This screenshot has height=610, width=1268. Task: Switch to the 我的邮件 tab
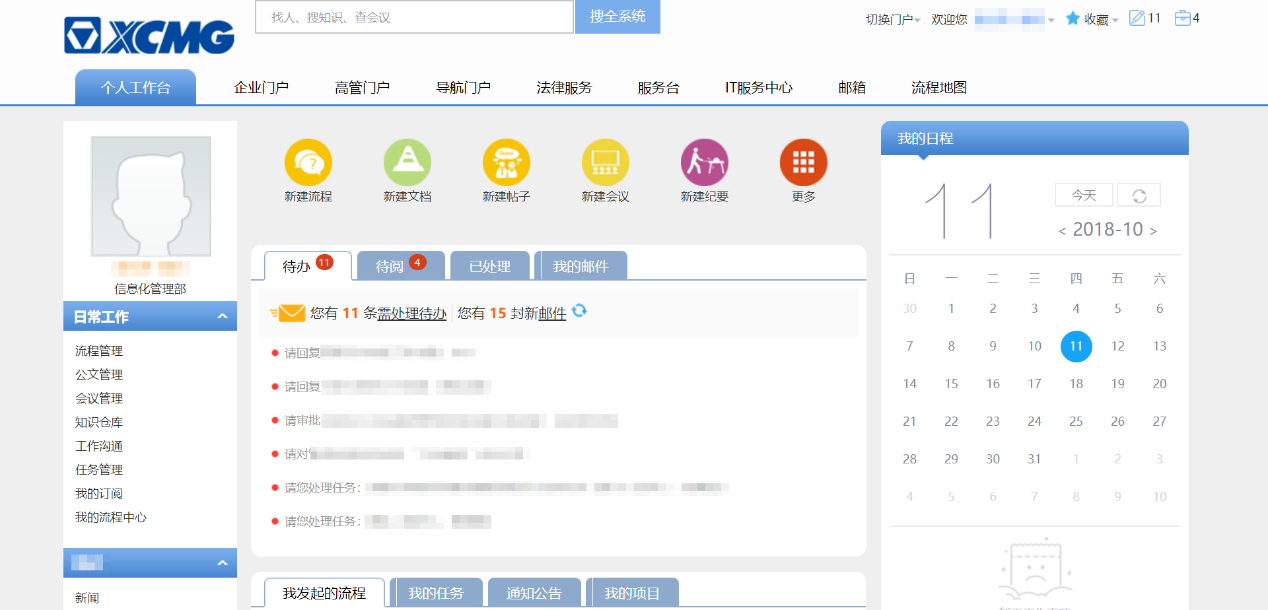click(581, 266)
